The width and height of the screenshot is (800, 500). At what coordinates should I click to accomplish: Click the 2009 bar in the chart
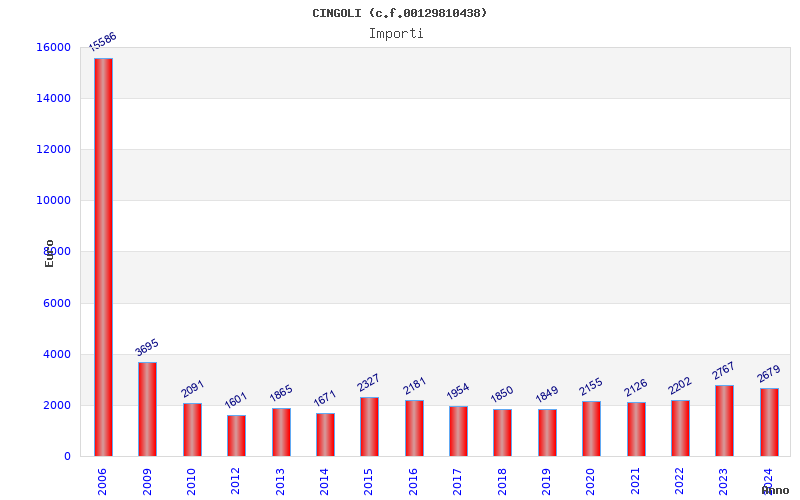[147, 409]
